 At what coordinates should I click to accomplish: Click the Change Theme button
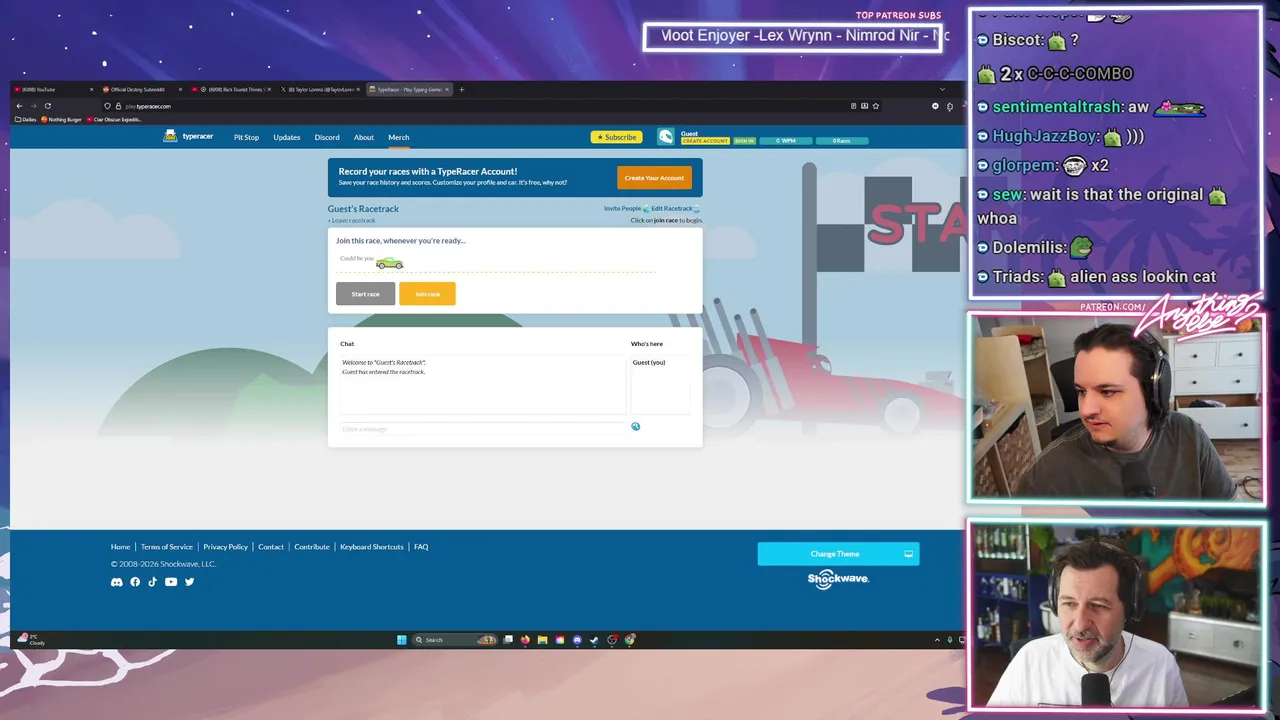pos(838,554)
